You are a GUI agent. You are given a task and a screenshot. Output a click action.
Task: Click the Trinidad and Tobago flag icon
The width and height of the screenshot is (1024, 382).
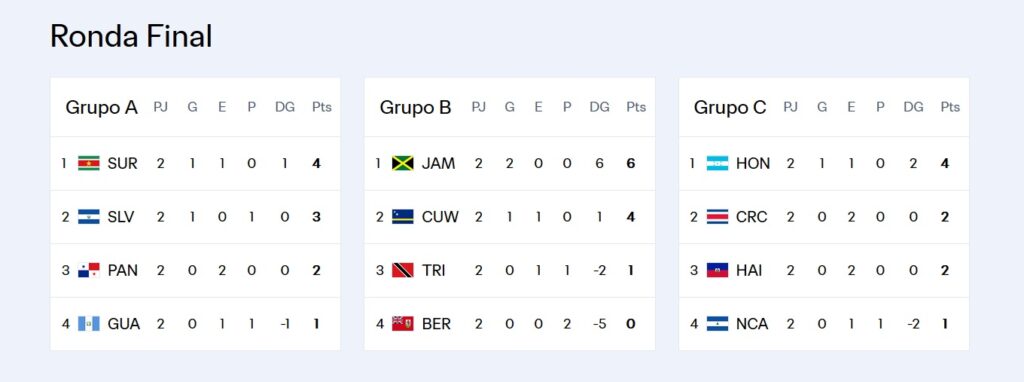(403, 270)
